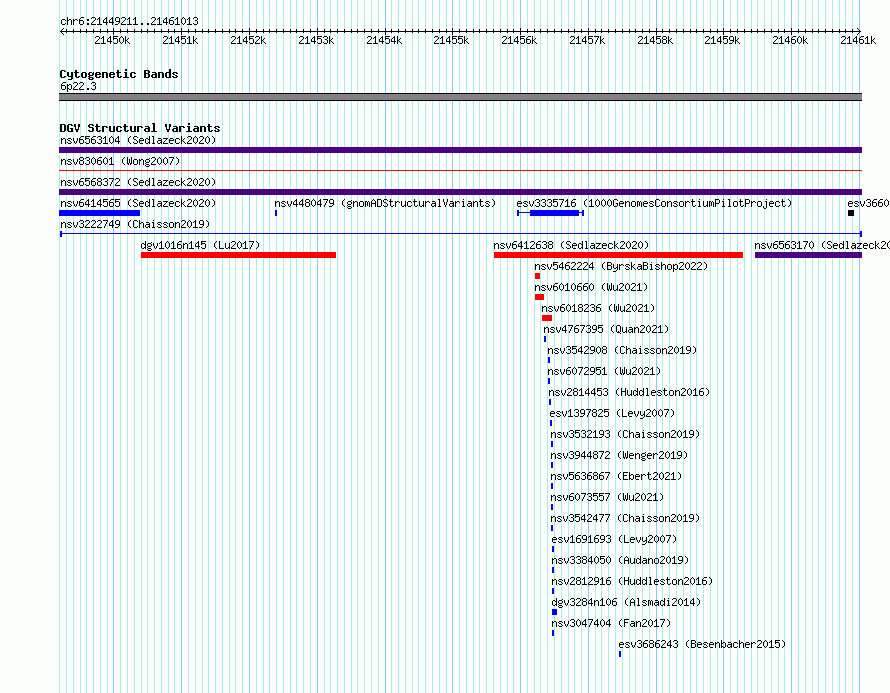Click the esv3686243 (Besenbacher2015) label
Viewport: 890px width, 693px height.
(702, 644)
